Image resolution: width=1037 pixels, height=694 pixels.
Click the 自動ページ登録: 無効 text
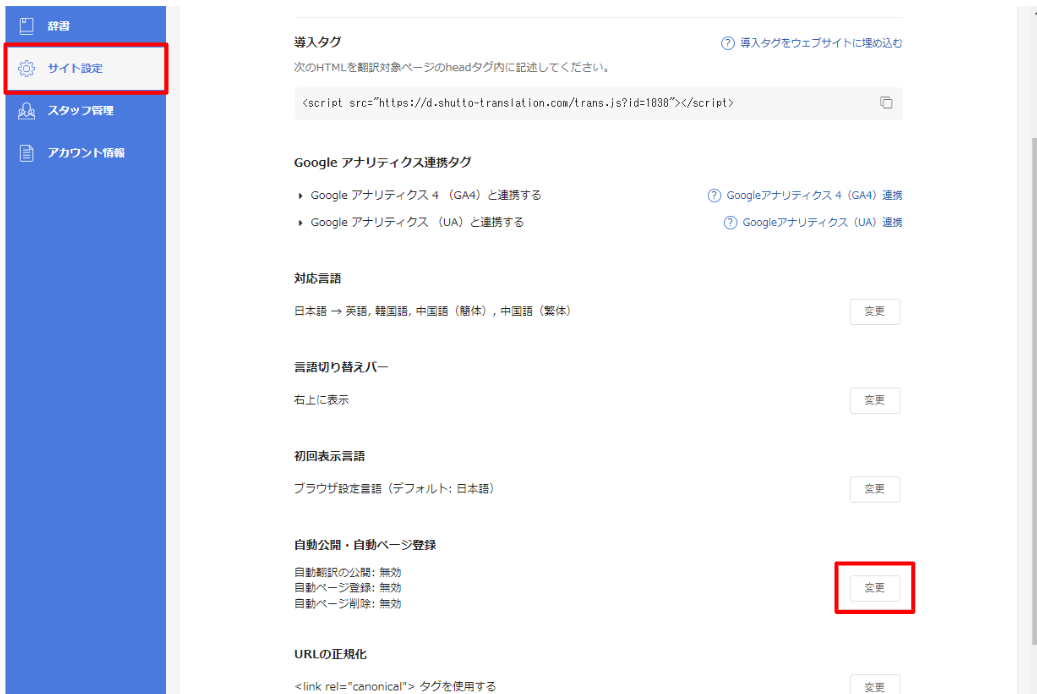[348, 587]
